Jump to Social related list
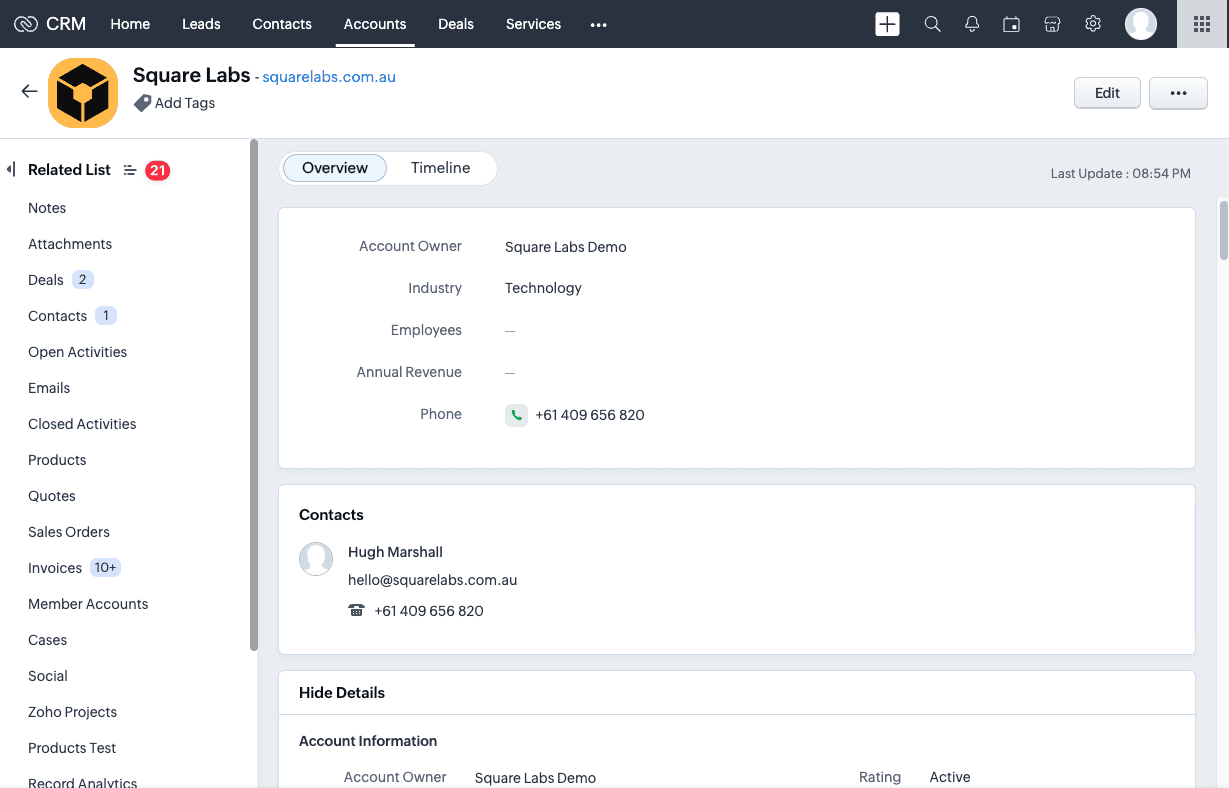 tap(48, 676)
